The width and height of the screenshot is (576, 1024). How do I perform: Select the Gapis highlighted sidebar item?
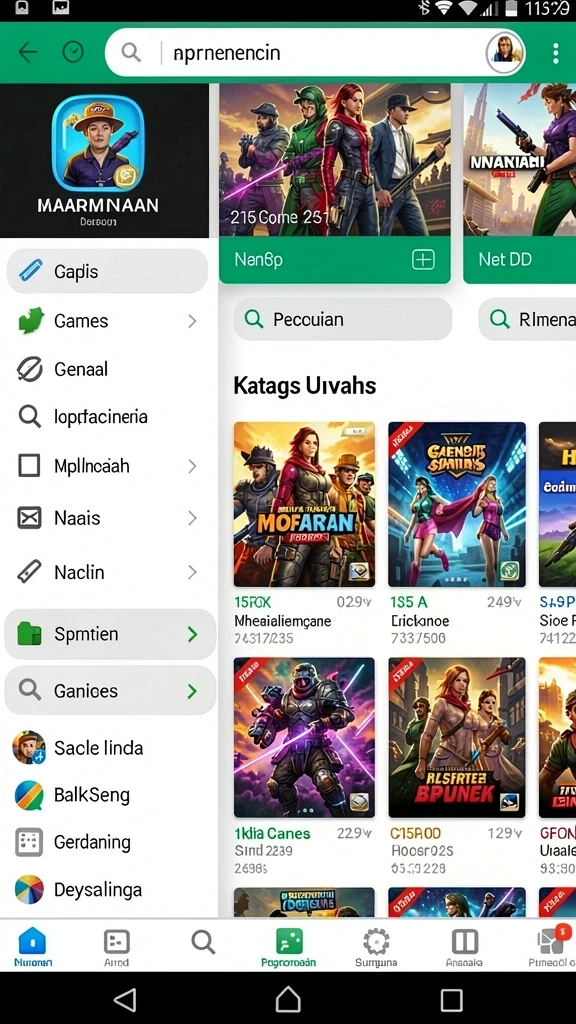pyautogui.click(x=107, y=270)
